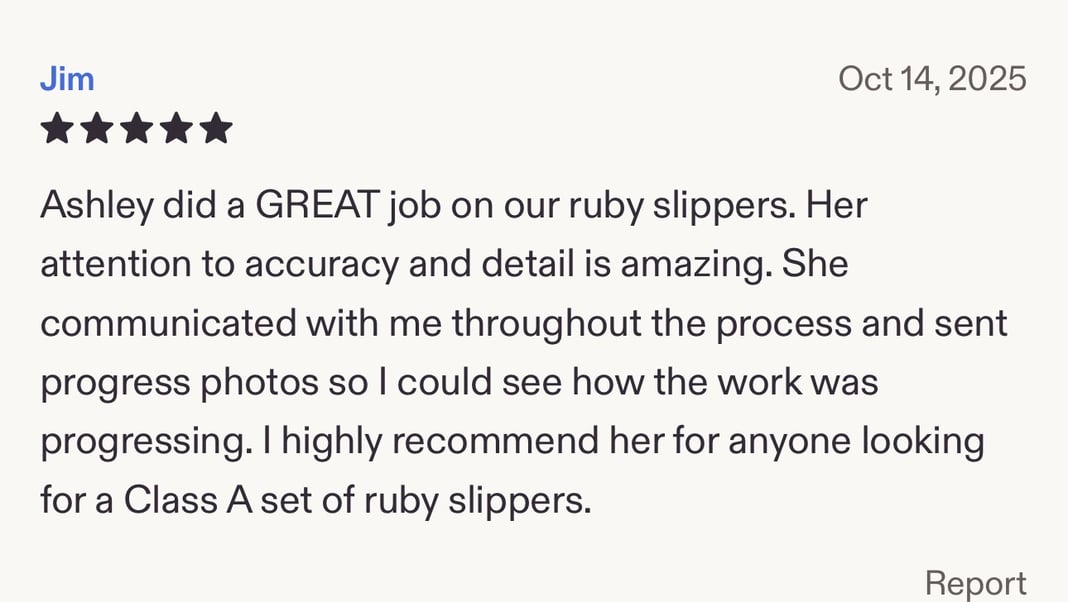Select the third rating star

[x=136, y=128]
